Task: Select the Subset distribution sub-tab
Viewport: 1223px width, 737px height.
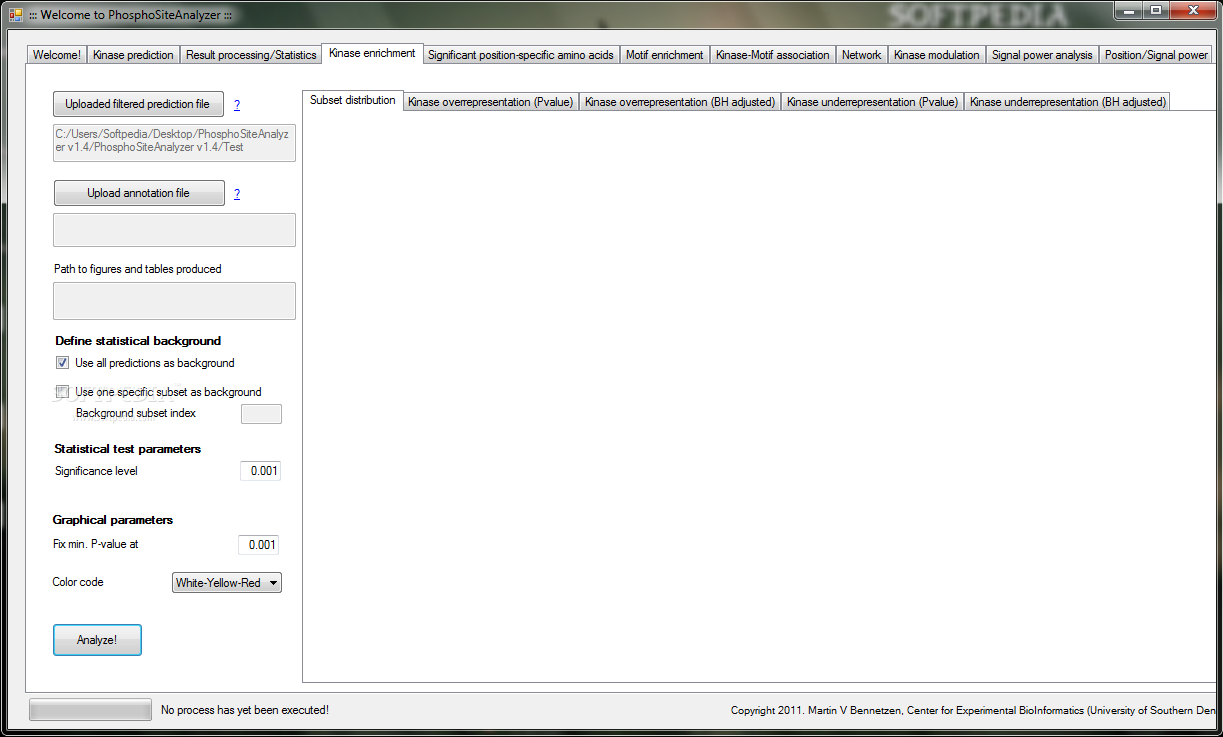Action: tap(353, 100)
